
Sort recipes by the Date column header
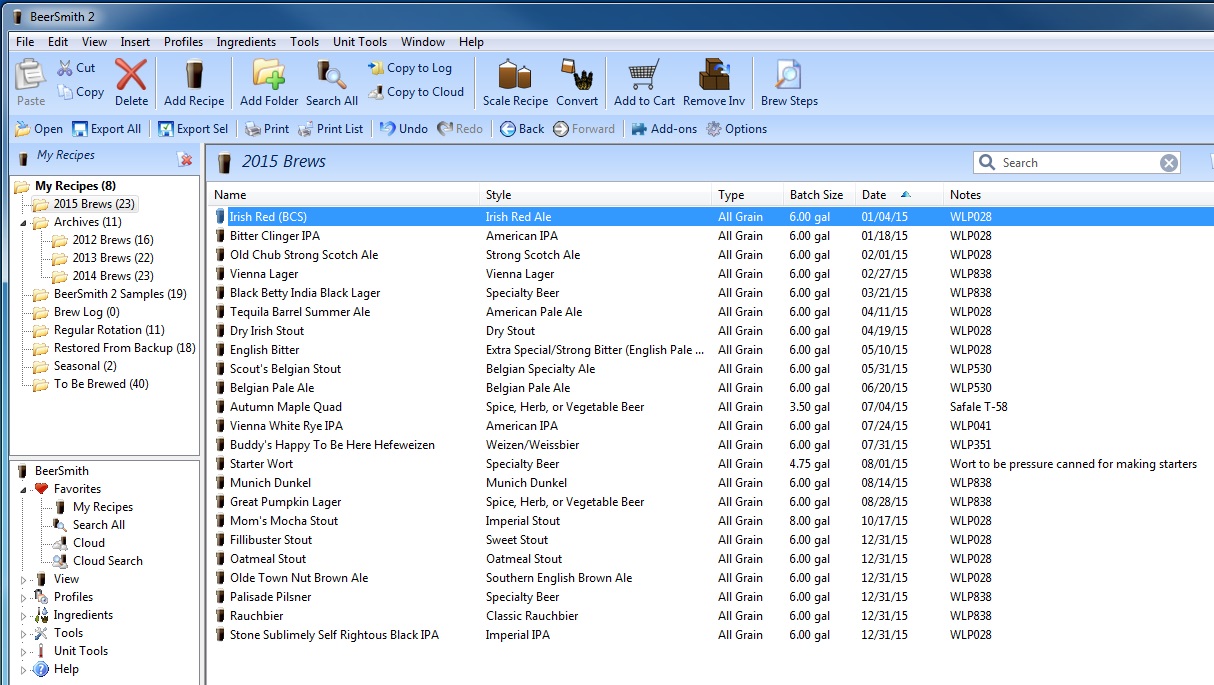(x=900, y=195)
